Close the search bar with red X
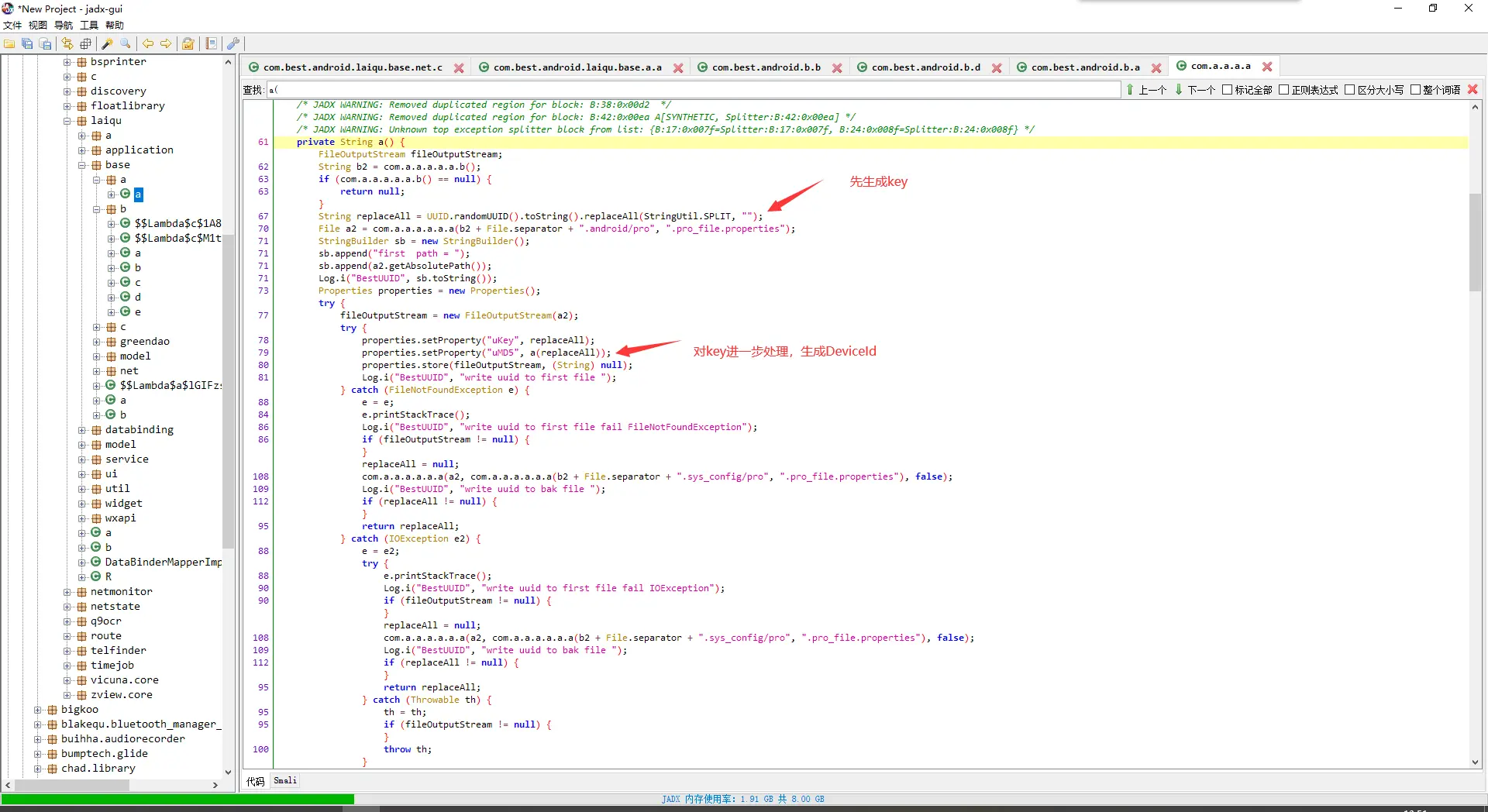This screenshot has height=812, width=1488. 1472,90
